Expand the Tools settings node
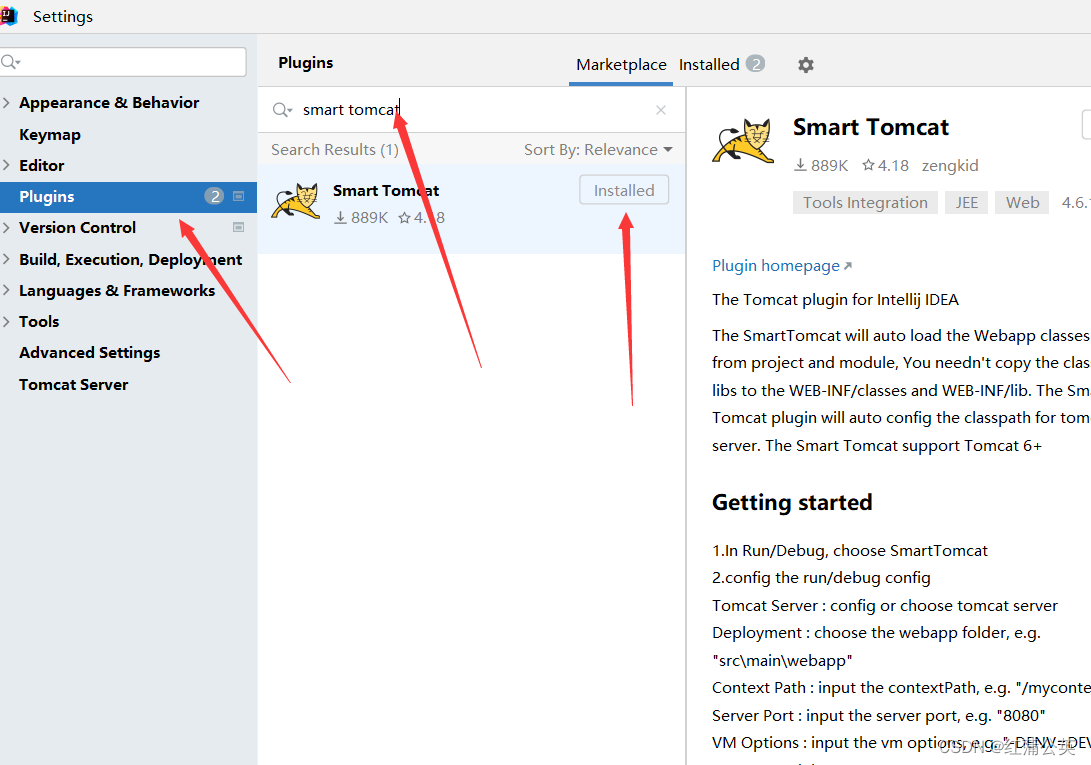The image size is (1091, 765). point(6,322)
